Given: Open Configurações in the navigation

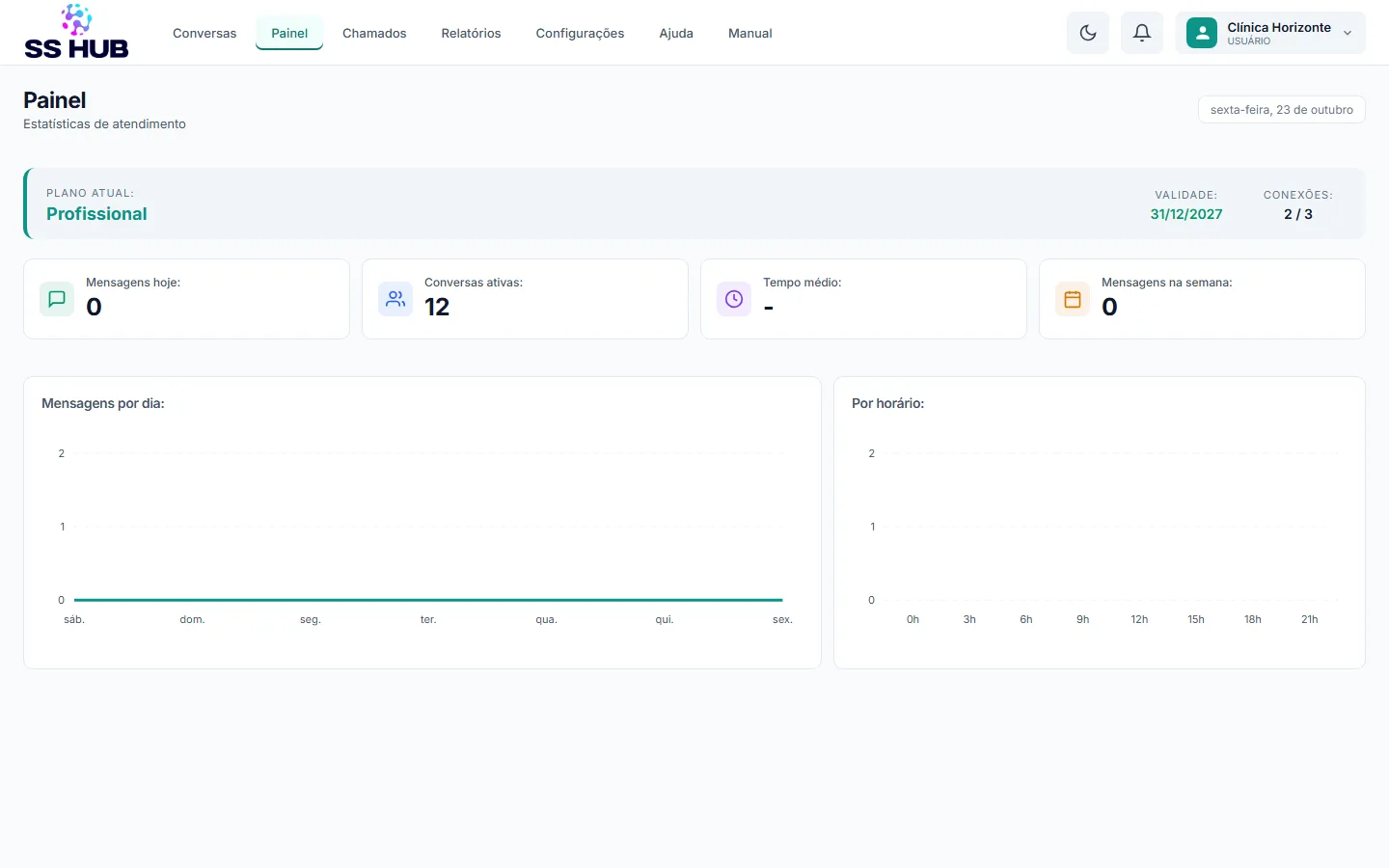Looking at the screenshot, I should tap(580, 33).
